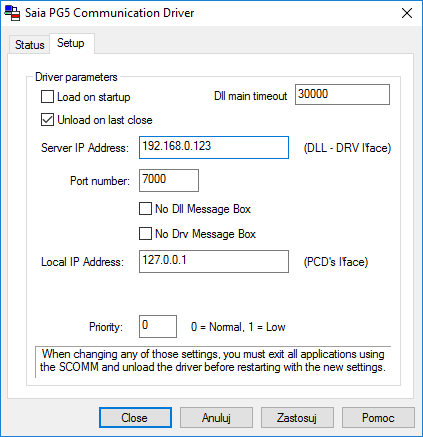Click the 'Server IP Address:' label
This screenshot has width=423, height=437.
tap(85, 148)
